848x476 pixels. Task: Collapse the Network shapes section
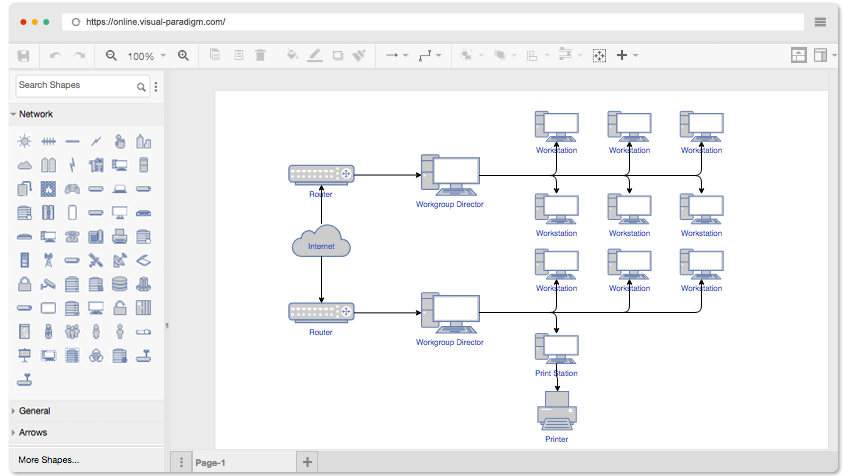tap(86, 114)
